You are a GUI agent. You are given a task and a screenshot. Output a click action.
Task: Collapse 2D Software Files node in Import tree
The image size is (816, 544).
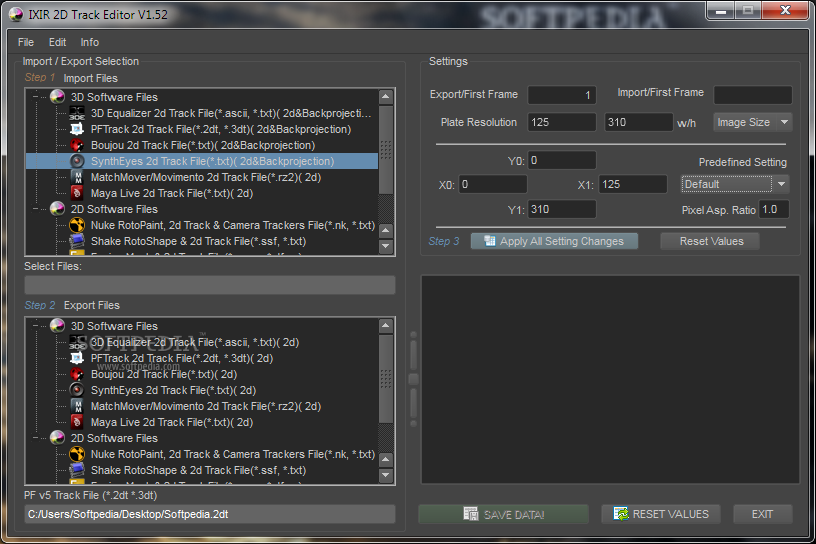tap(35, 209)
